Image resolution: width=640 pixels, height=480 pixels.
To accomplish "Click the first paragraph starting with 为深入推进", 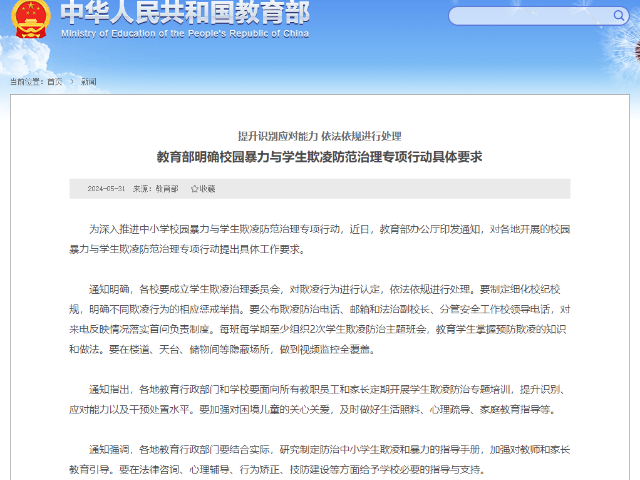I will tap(319, 238).
